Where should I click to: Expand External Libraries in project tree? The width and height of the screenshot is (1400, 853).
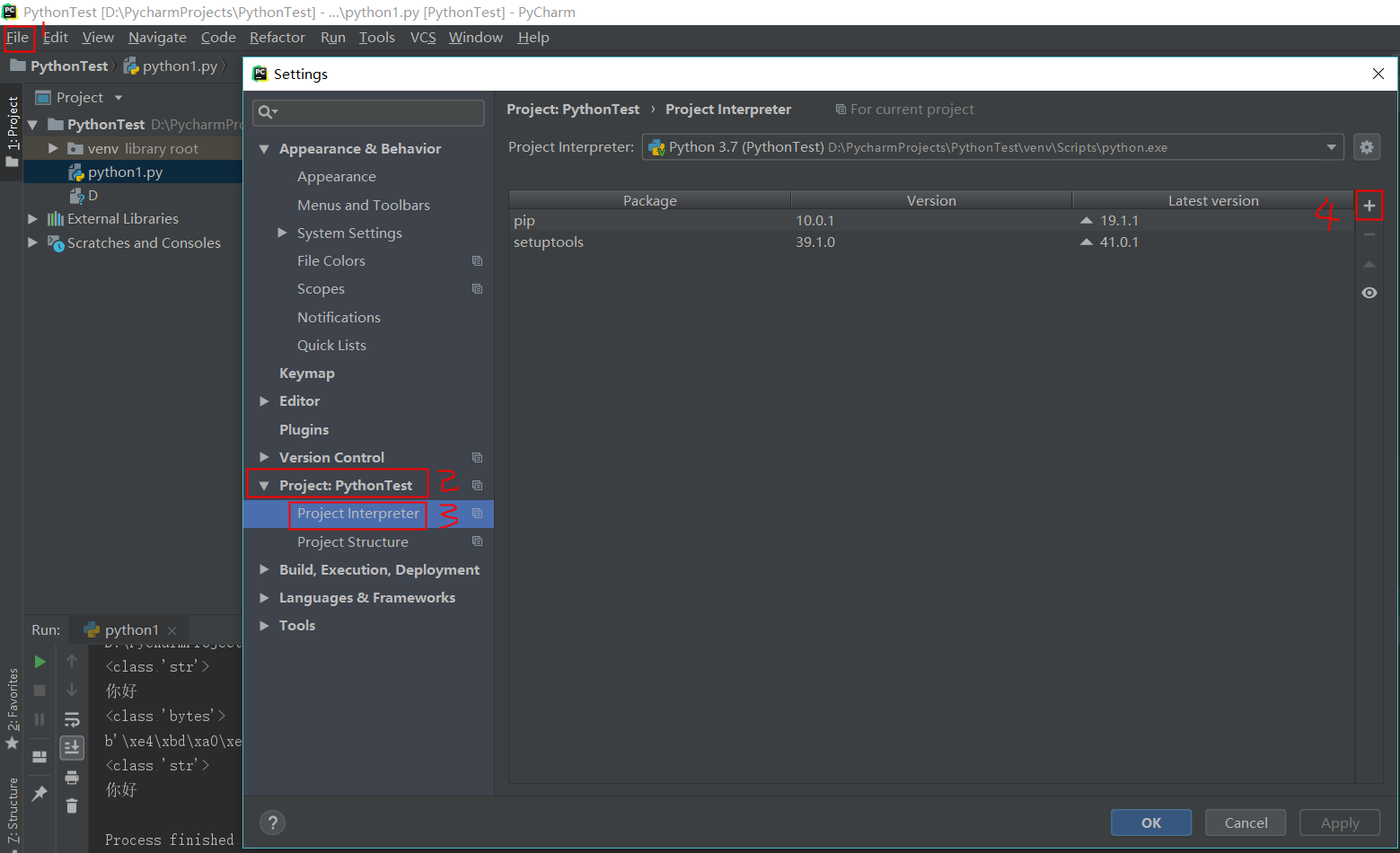32,218
